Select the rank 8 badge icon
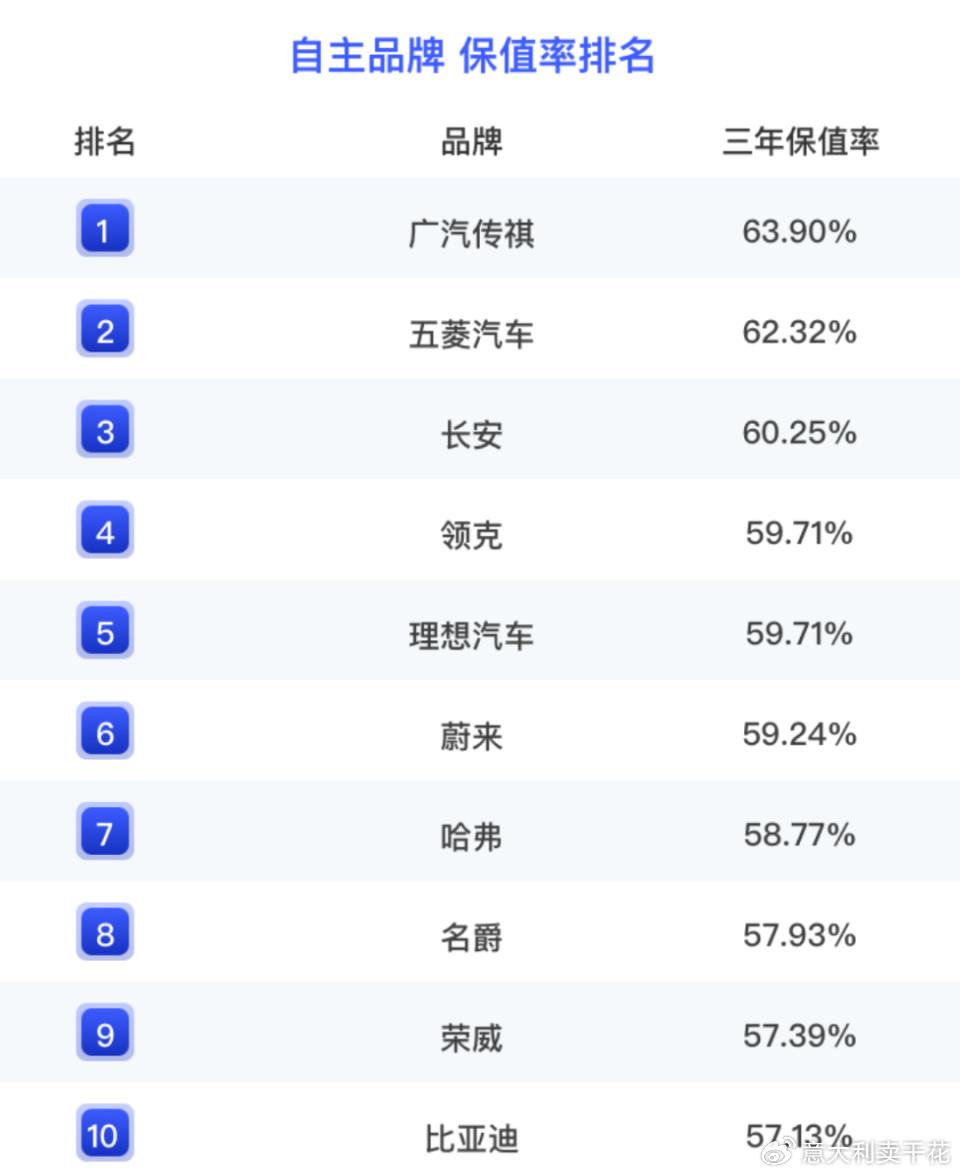This screenshot has width=960, height=1175. pos(105,931)
